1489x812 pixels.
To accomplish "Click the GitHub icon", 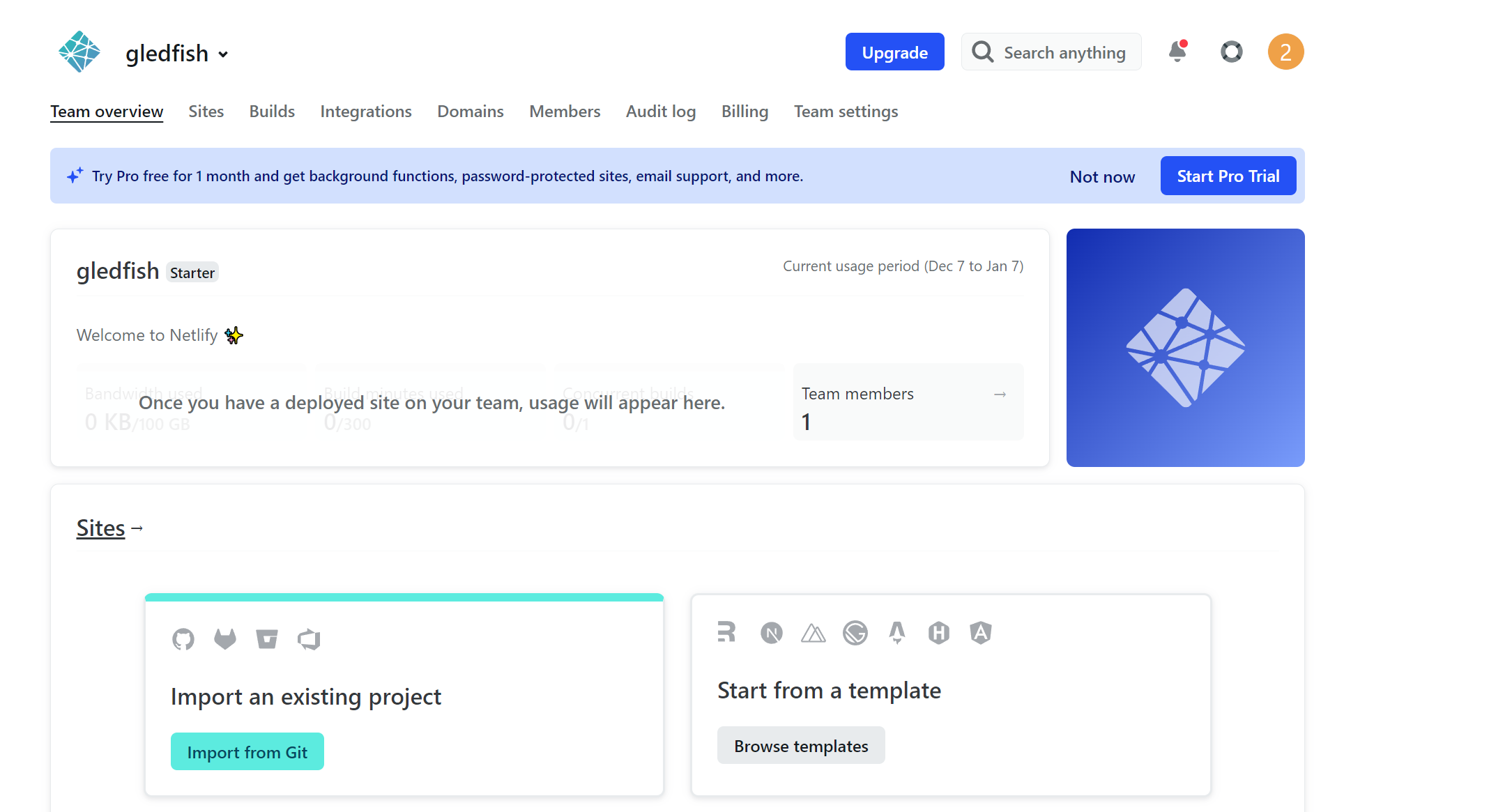I will pyautogui.click(x=183, y=639).
